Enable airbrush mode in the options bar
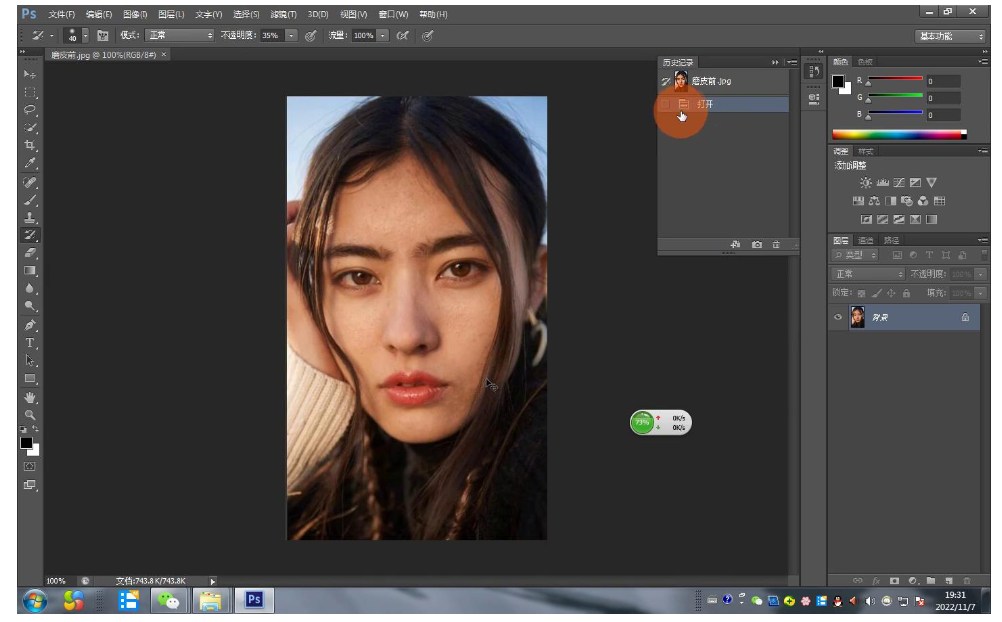Screen dimensions: 1002x622 tap(403, 36)
